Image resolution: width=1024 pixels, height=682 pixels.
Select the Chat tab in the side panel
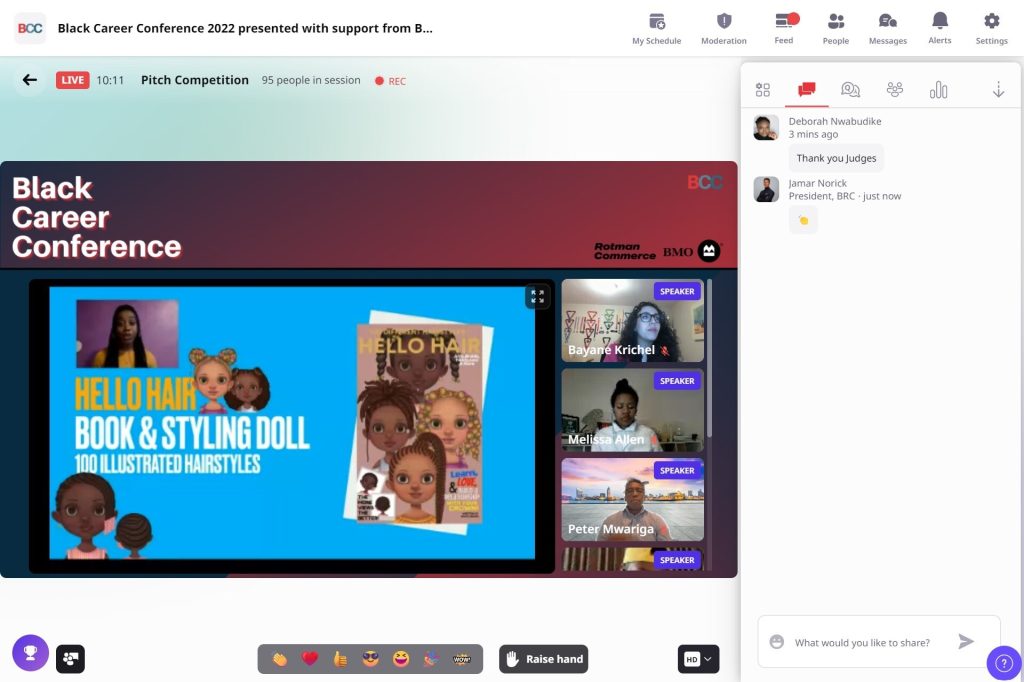click(807, 89)
